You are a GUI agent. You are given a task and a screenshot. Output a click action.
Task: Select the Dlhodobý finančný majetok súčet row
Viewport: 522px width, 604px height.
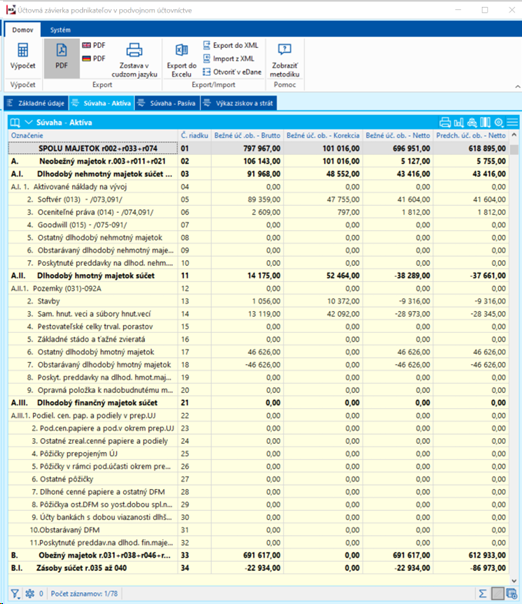(x=258, y=403)
